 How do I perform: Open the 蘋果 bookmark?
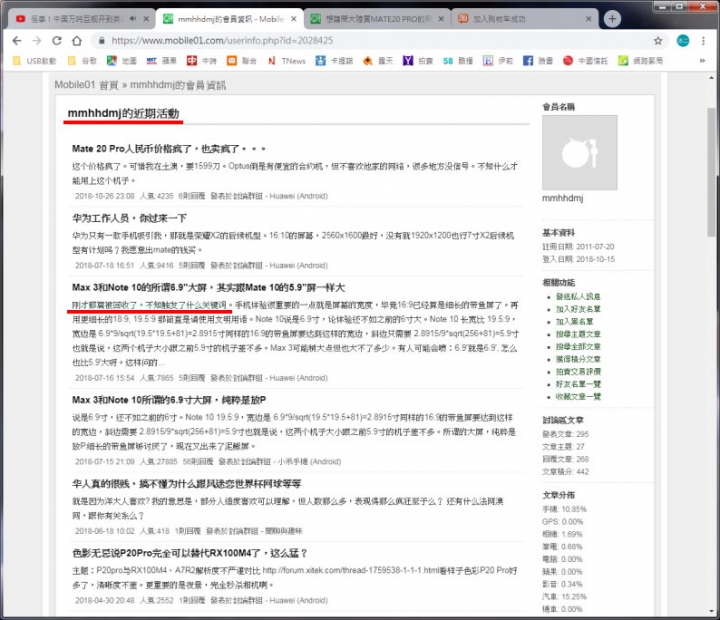pyautogui.click(x=162, y=61)
